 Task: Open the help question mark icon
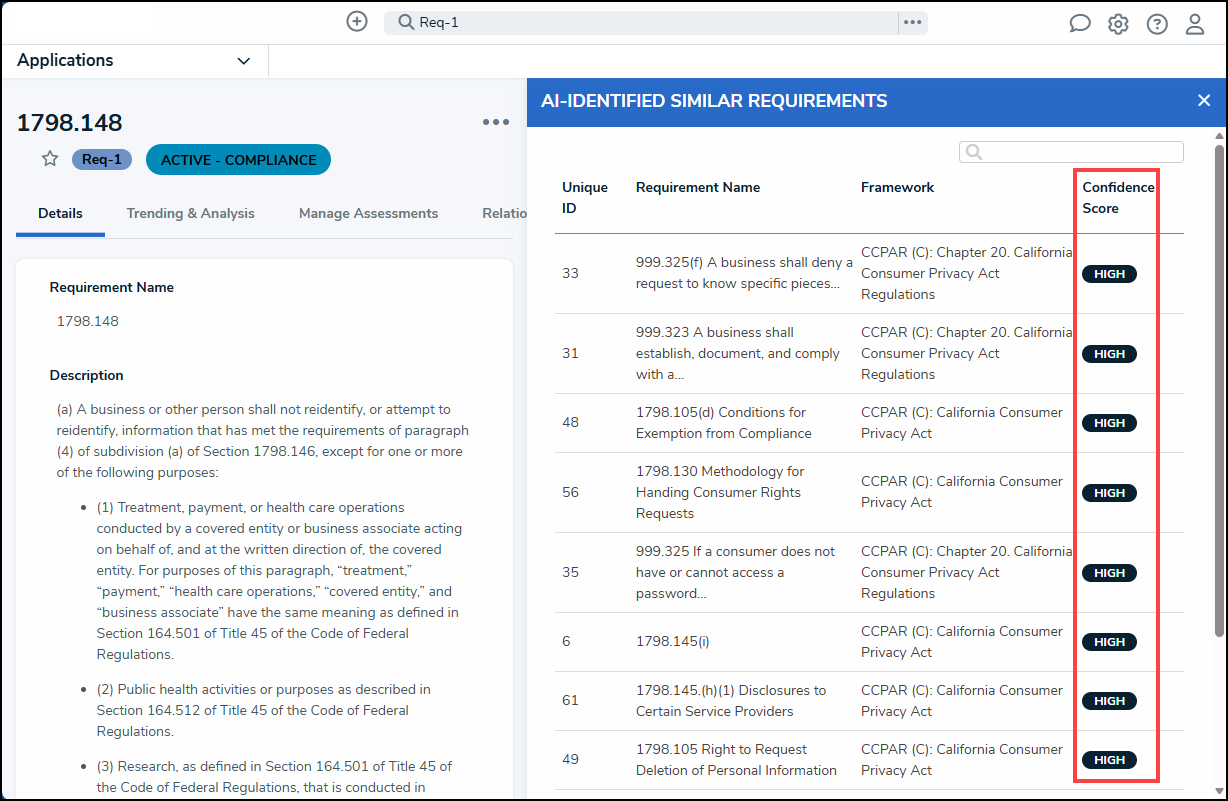pyautogui.click(x=1157, y=24)
